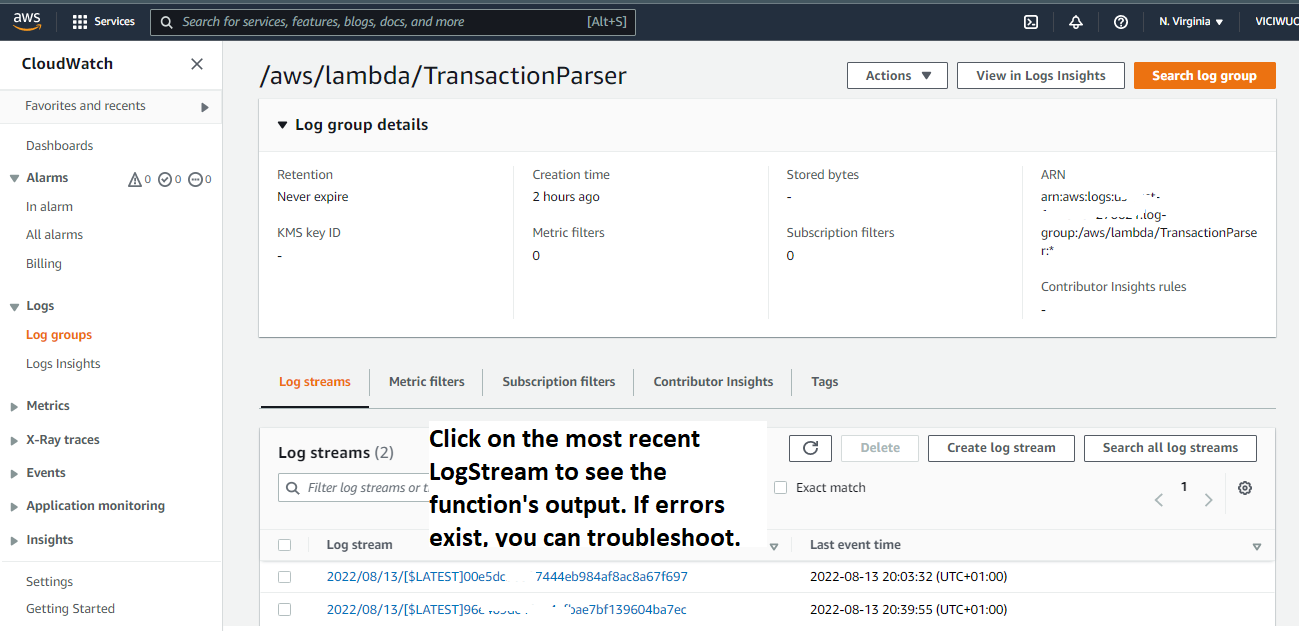Screen dimensions: 1299x631
Task: Select all log streams header checkbox
Action: [285, 545]
